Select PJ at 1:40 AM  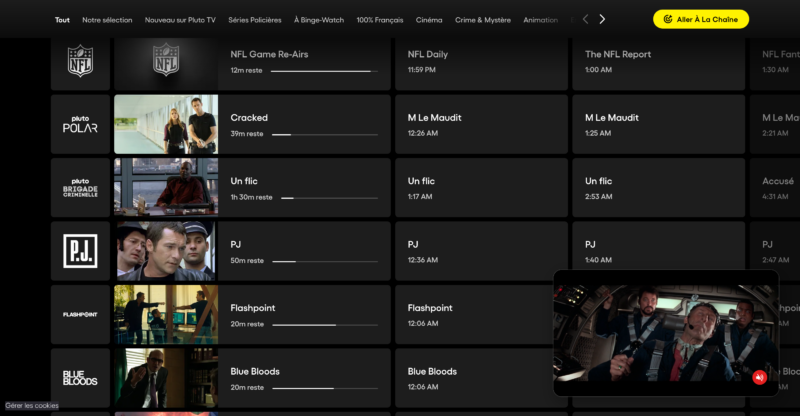(x=659, y=245)
